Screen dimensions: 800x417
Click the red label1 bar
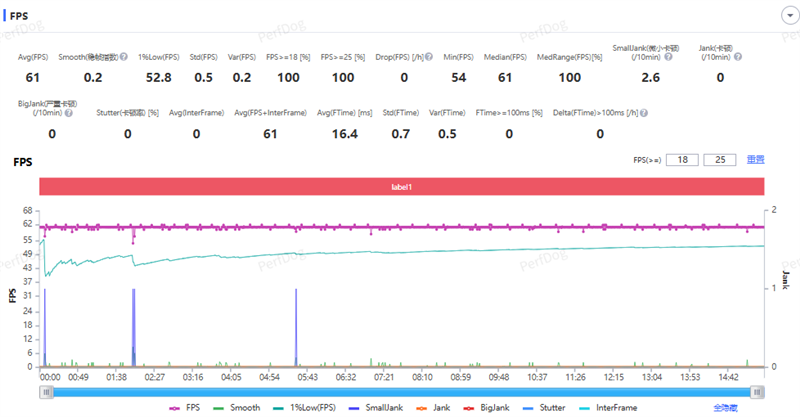pos(401,186)
